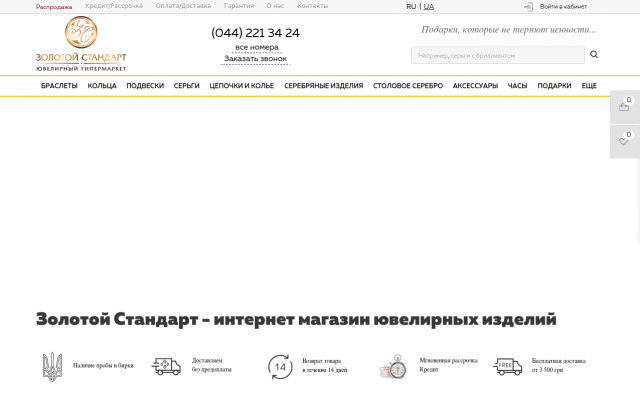This screenshot has width=640, height=400.
Task: Open Цепочки и колье menu
Action: point(242,86)
